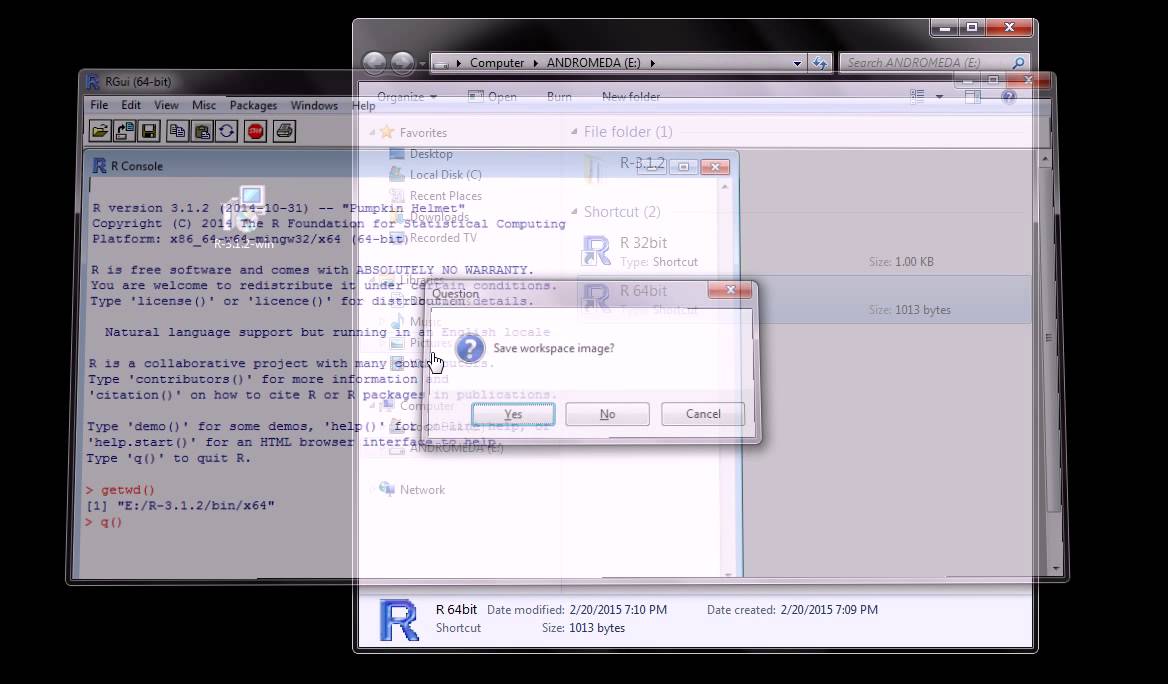Select Local Disk (C) in navigation pane
Viewport: 1168px width, 684px height.
tap(445, 174)
